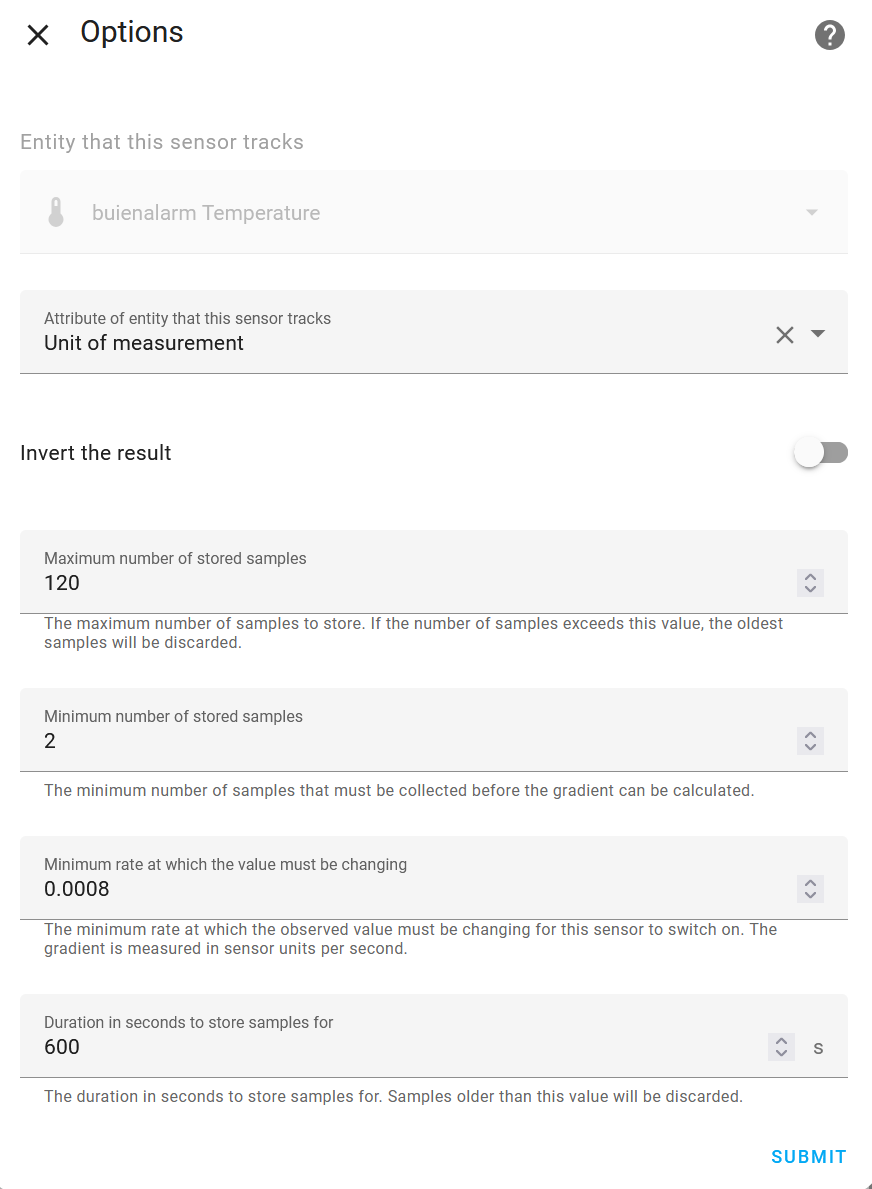The width and height of the screenshot is (872, 1189).
Task: Close the Options dialog
Action: tap(38, 36)
